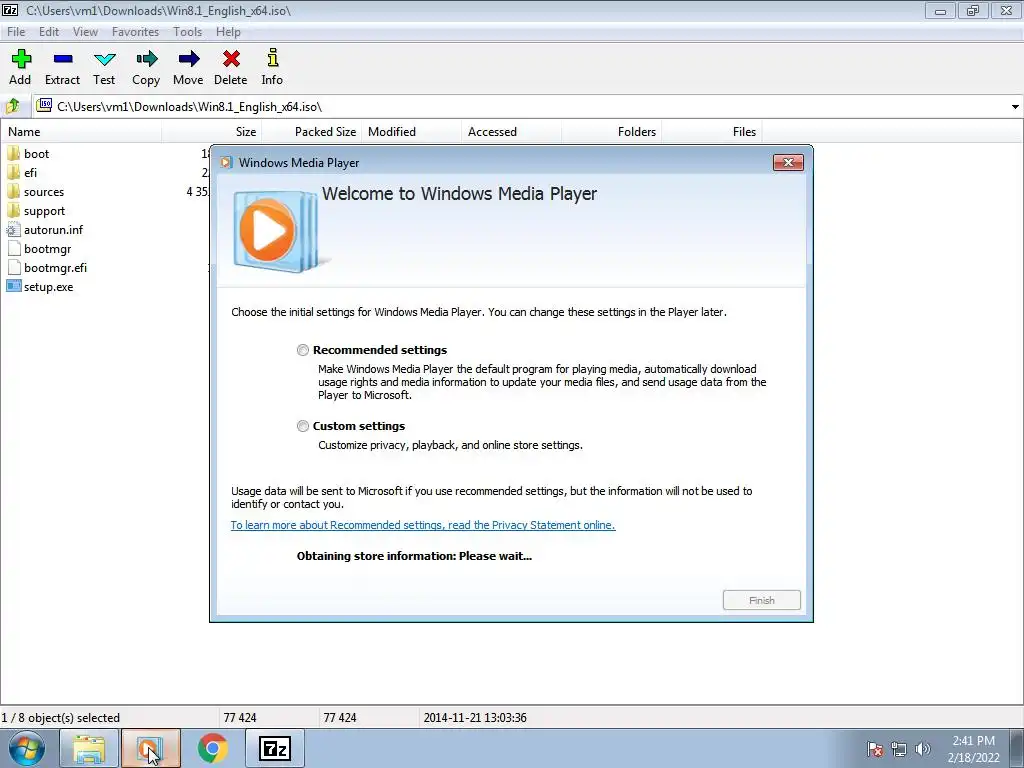Sort by the Packed Size column header
The image size is (1024, 768).
click(x=312, y=131)
